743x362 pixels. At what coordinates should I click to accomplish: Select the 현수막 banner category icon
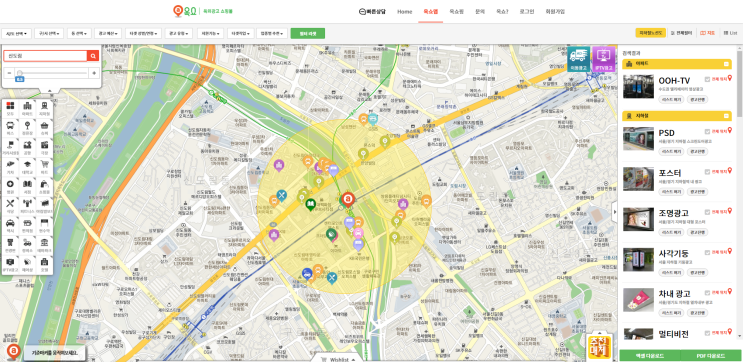click(x=45, y=225)
